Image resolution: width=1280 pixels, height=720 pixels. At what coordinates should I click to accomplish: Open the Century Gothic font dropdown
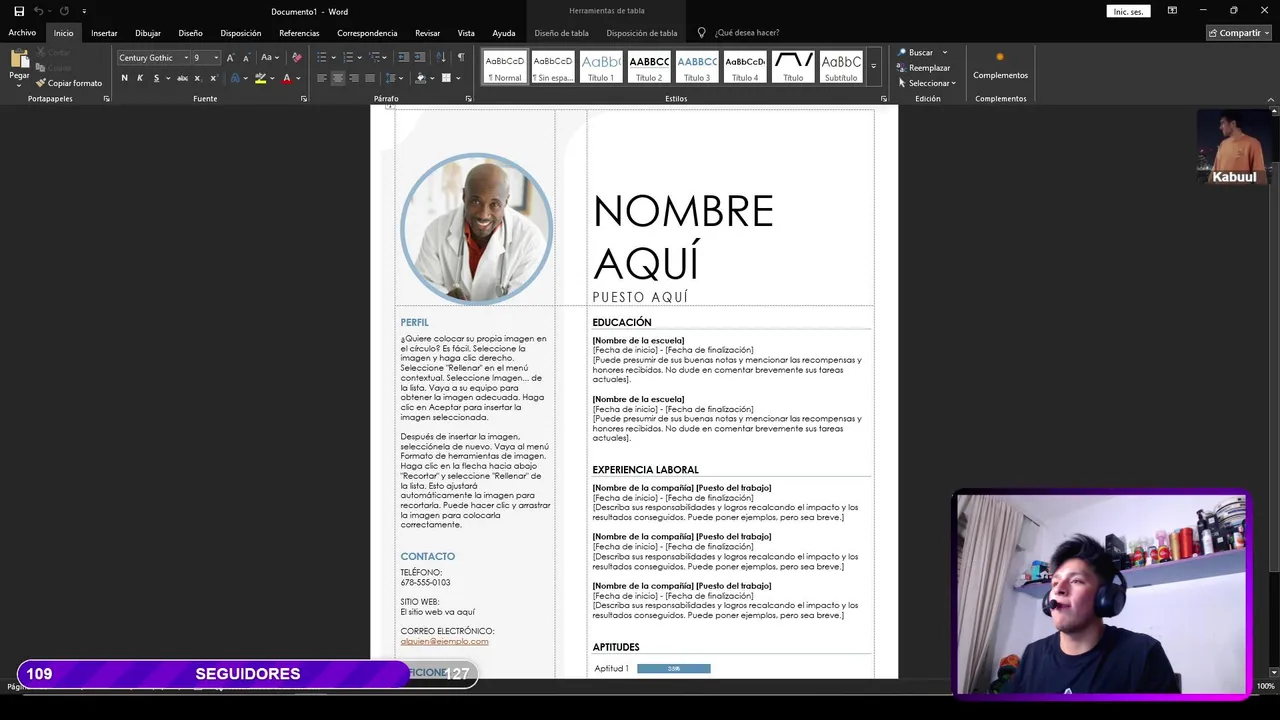186,58
